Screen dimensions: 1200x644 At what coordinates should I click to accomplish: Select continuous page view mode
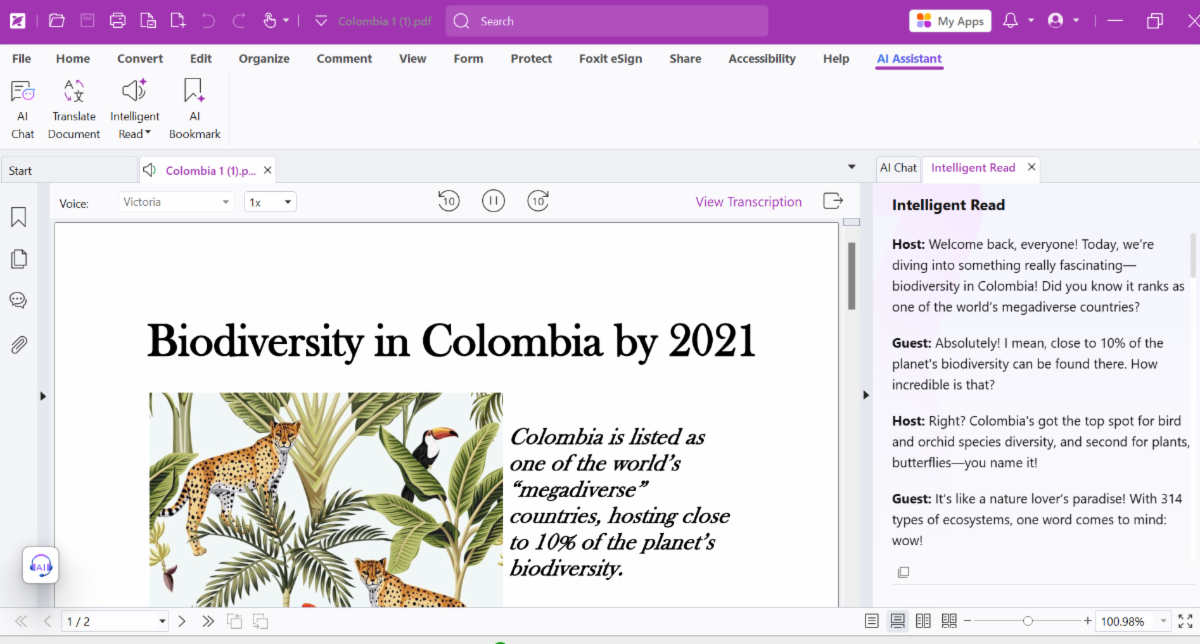(x=897, y=621)
